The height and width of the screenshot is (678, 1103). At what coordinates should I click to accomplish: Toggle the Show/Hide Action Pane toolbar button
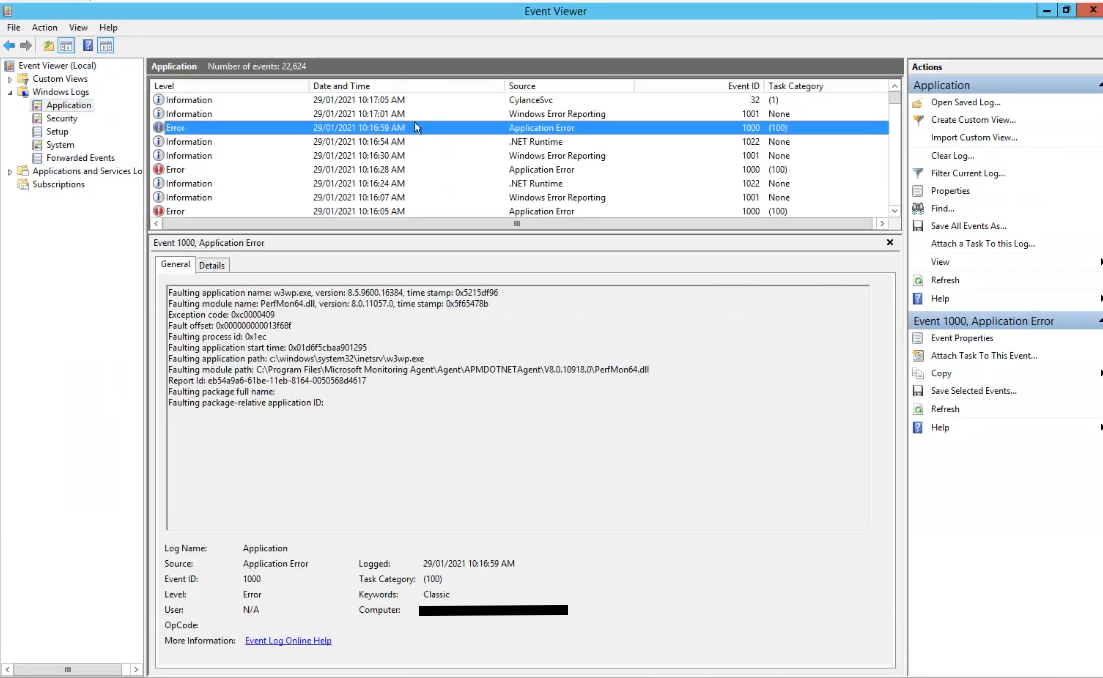click(x=105, y=46)
